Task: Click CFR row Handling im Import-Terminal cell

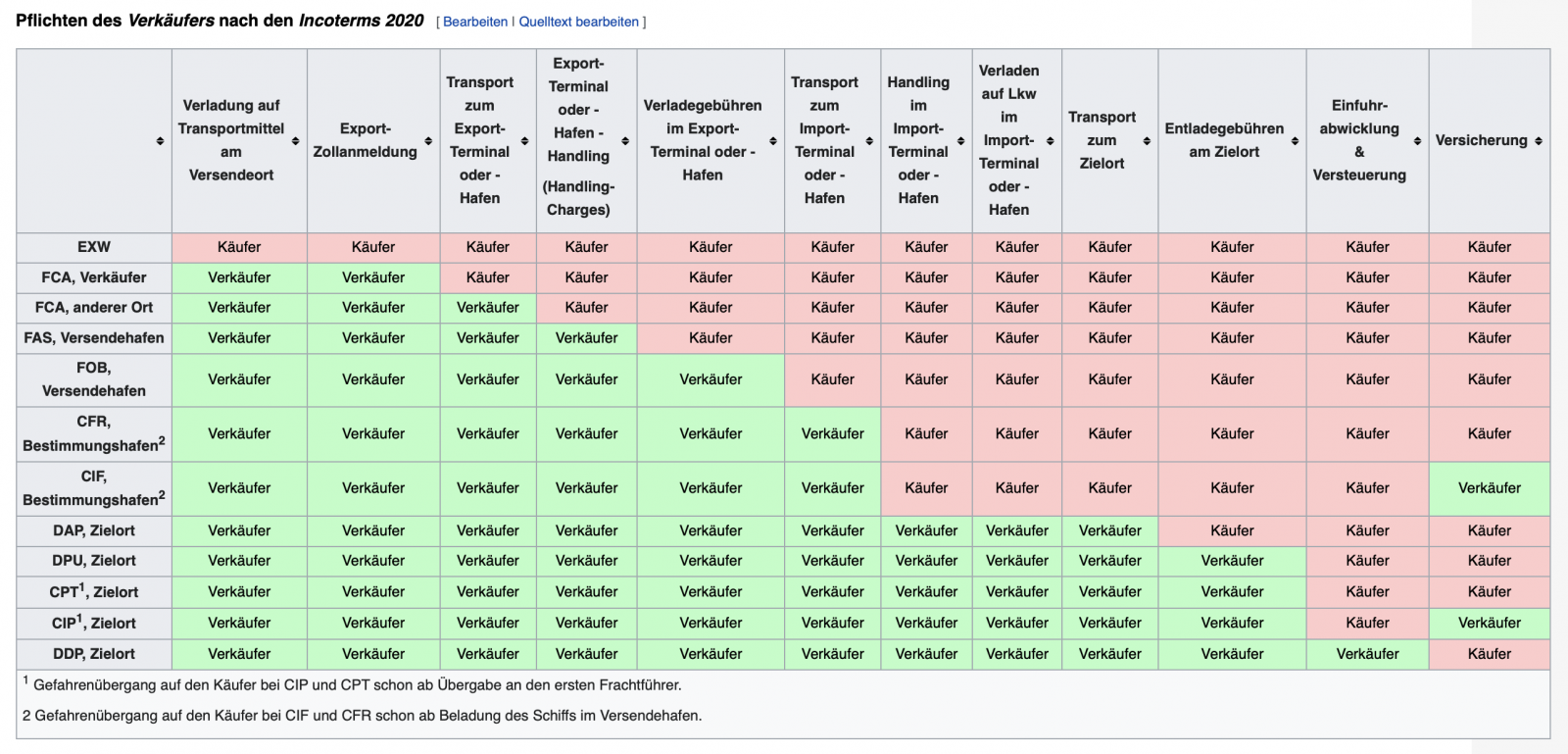Action: coord(926,434)
